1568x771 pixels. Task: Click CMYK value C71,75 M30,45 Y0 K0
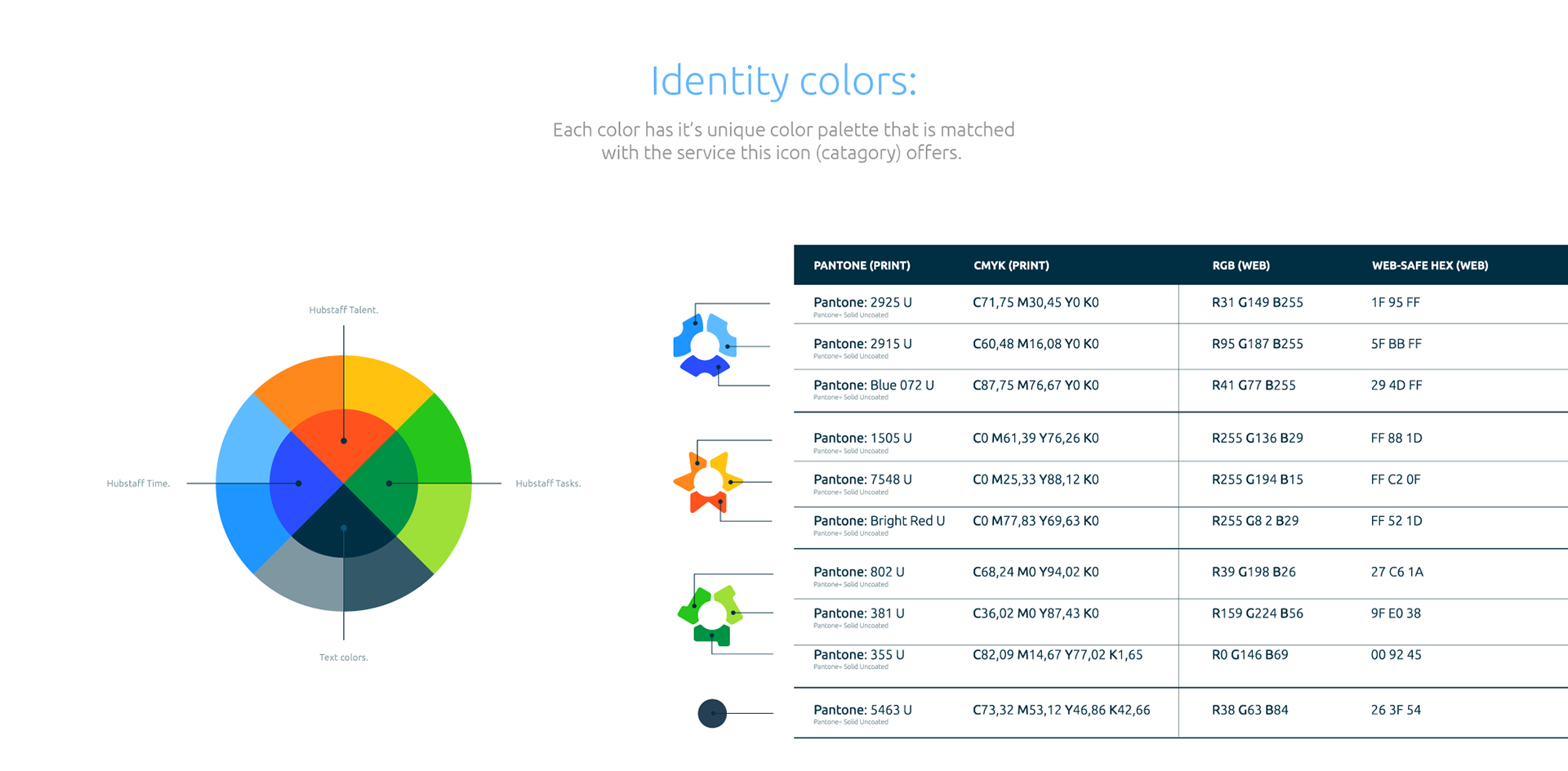pos(1036,302)
